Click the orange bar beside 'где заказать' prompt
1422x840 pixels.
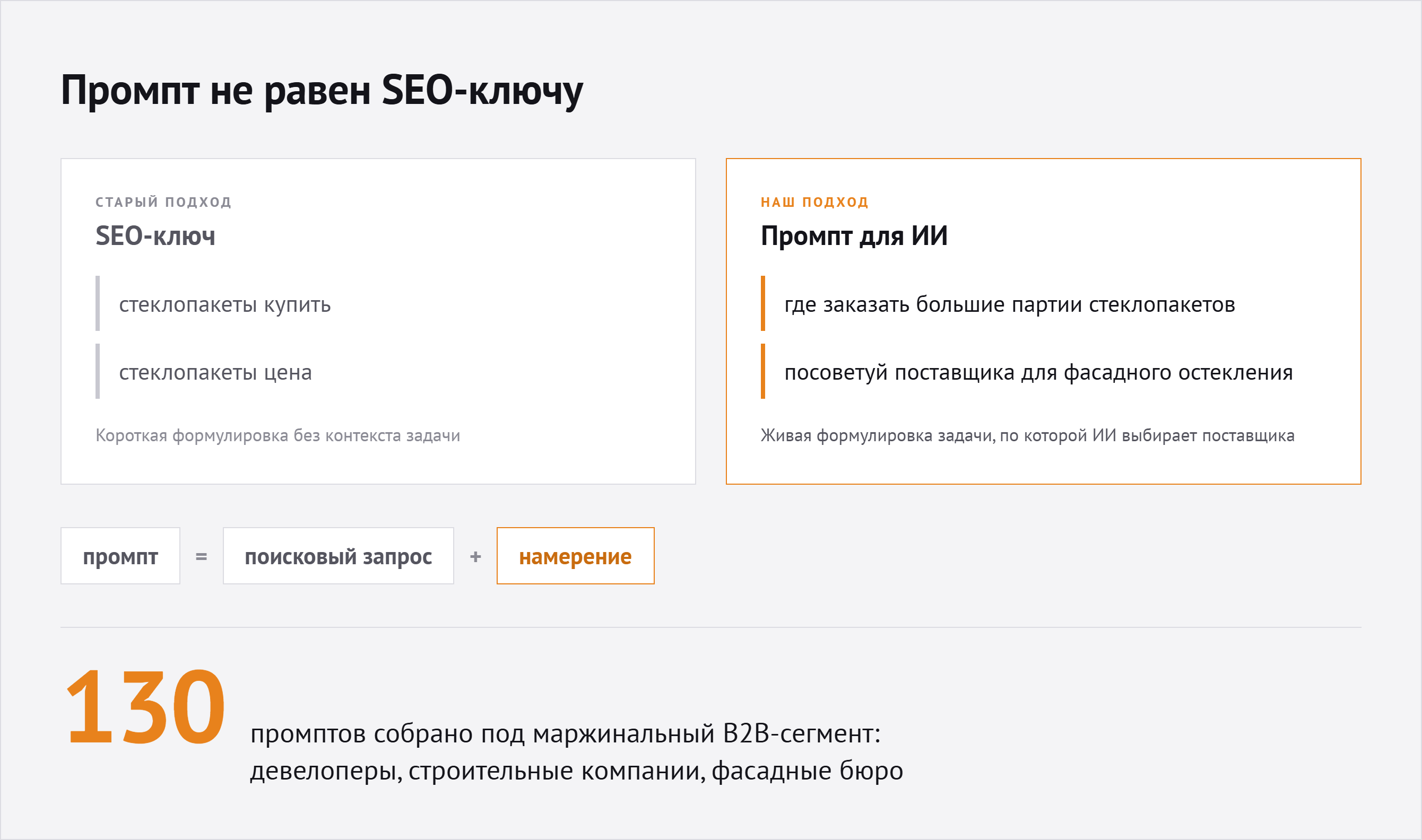click(x=763, y=303)
